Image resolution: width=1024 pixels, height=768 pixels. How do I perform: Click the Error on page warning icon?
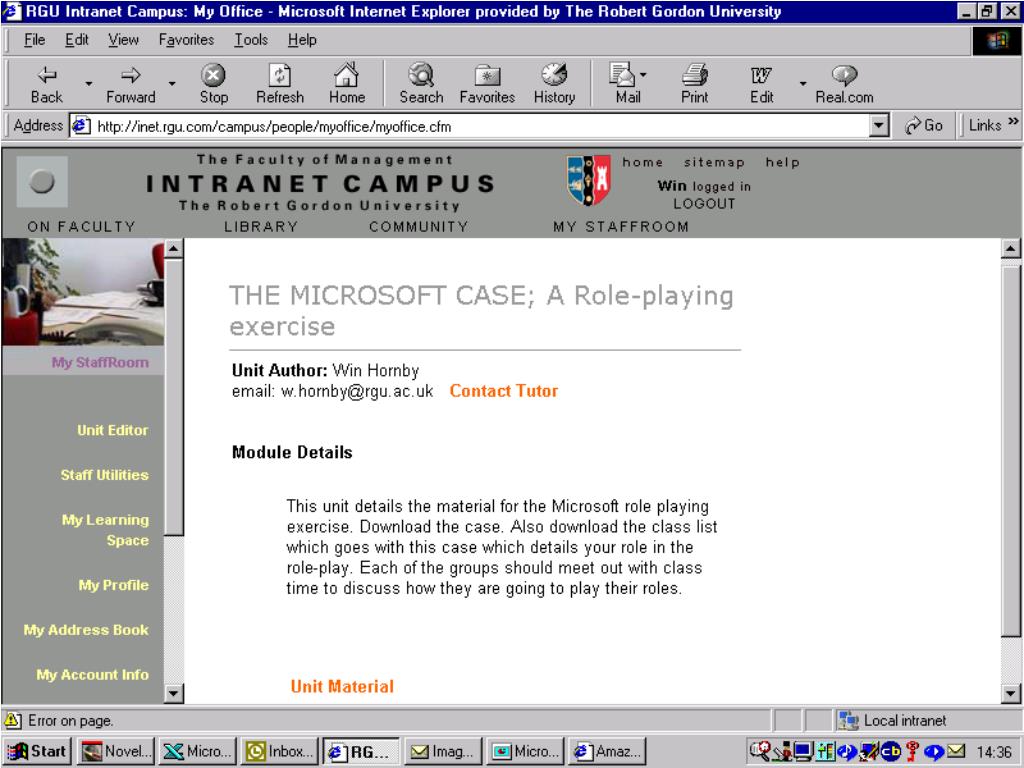tap(13, 720)
